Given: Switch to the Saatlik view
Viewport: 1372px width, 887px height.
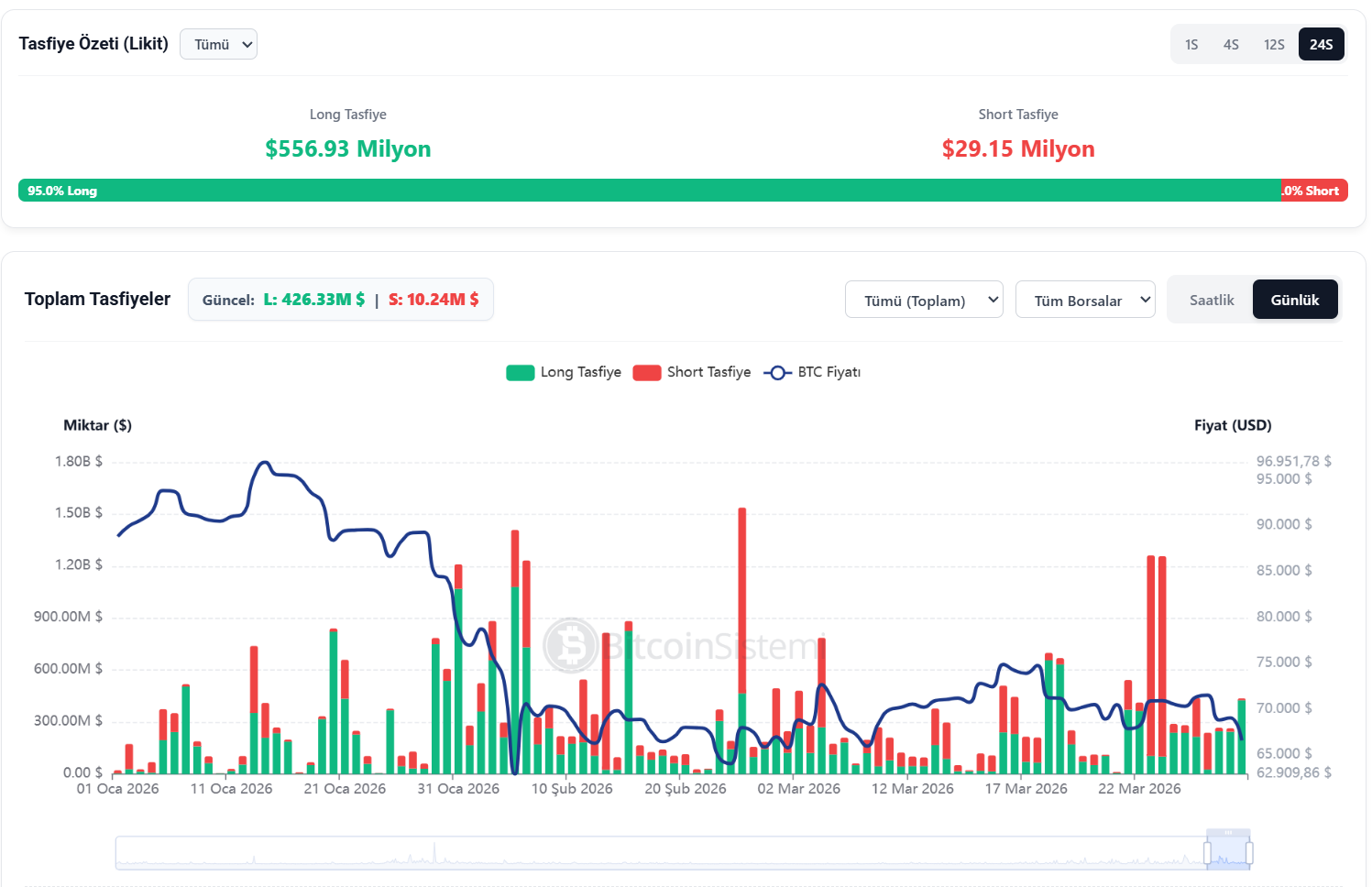Looking at the screenshot, I should tap(1211, 301).
